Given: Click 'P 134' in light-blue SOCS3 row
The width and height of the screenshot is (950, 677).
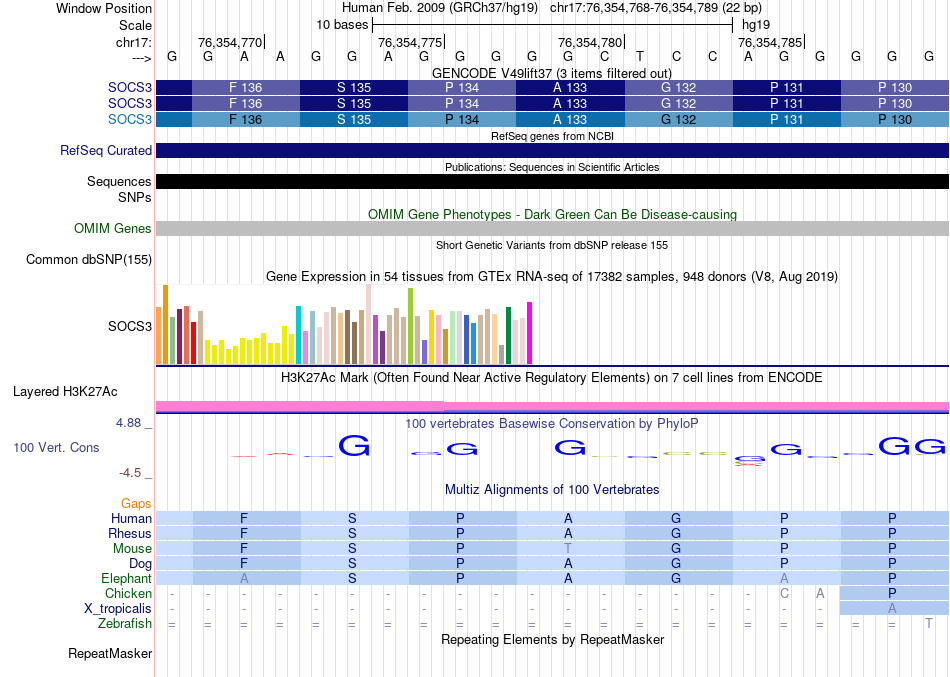Looking at the screenshot, I should [x=462, y=119].
